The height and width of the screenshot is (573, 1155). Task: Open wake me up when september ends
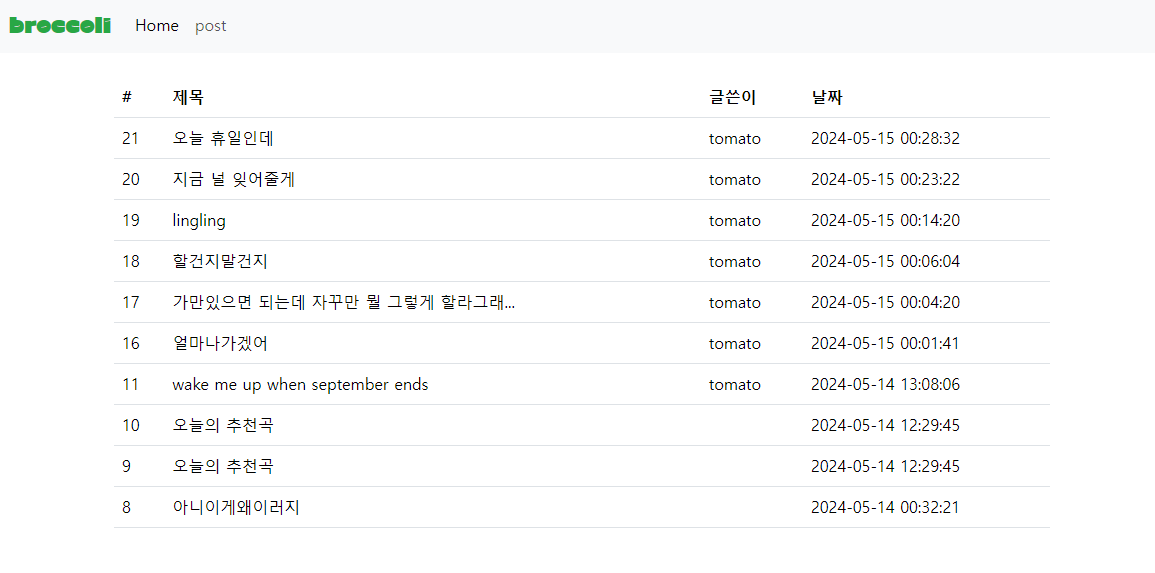pos(301,384)
